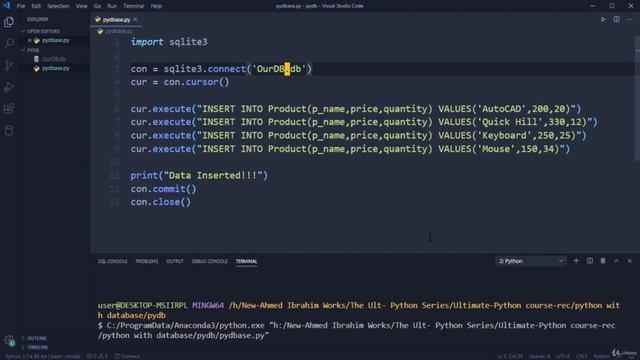Switch to the SQL Console panel tab
640x360 pixels.
point(112,261)
